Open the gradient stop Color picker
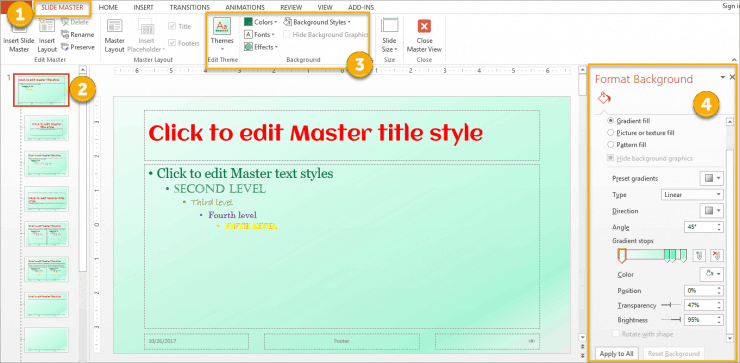The width and height of the screenshot is (740, 363). pyautogui.click(x=711, y=274)
